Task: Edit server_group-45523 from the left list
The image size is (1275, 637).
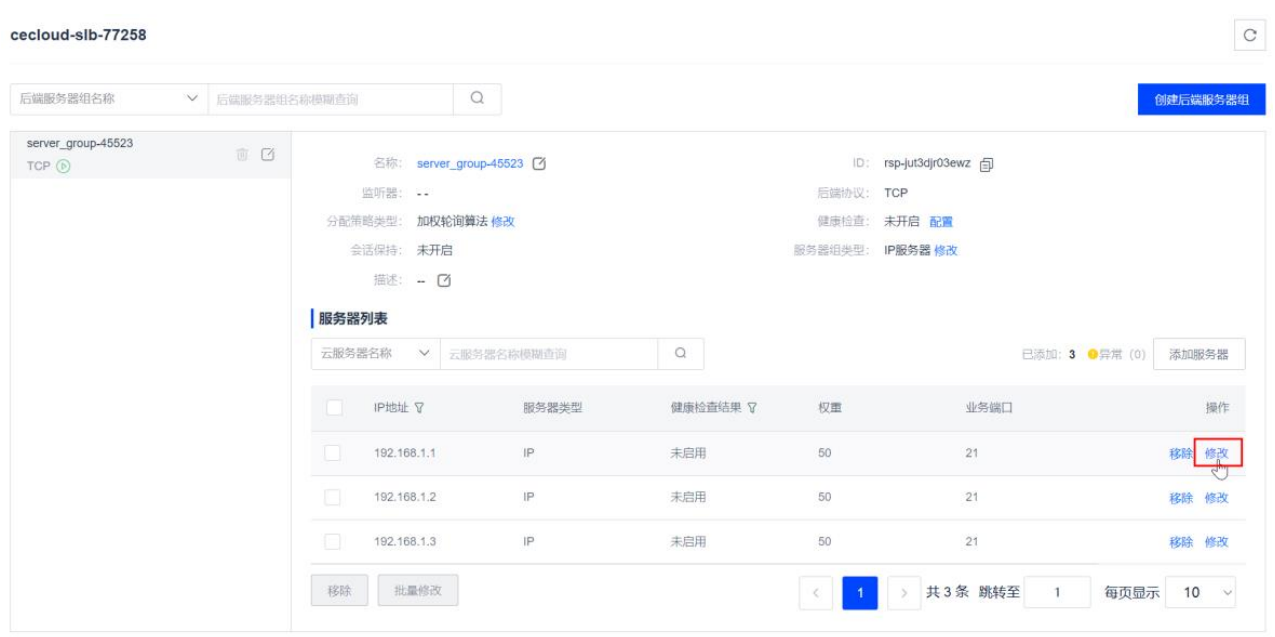Action: [267, 155]
